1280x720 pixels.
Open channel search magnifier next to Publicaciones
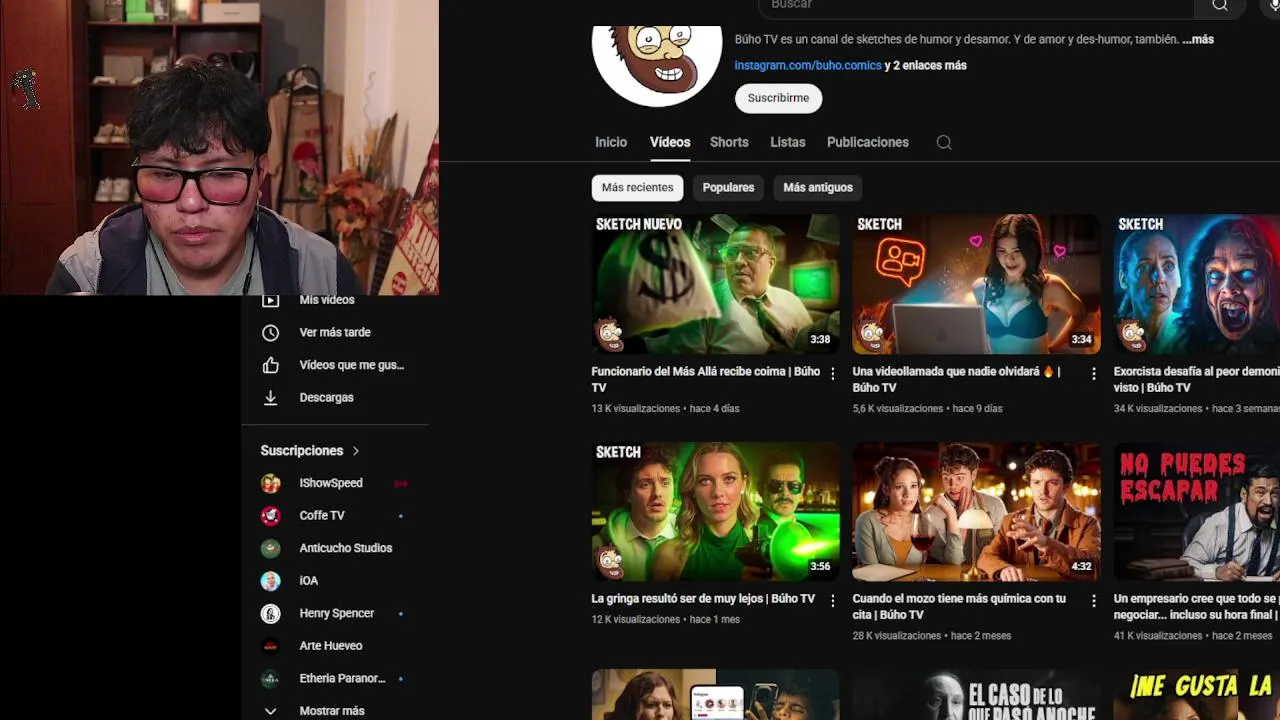pos(944,142)
